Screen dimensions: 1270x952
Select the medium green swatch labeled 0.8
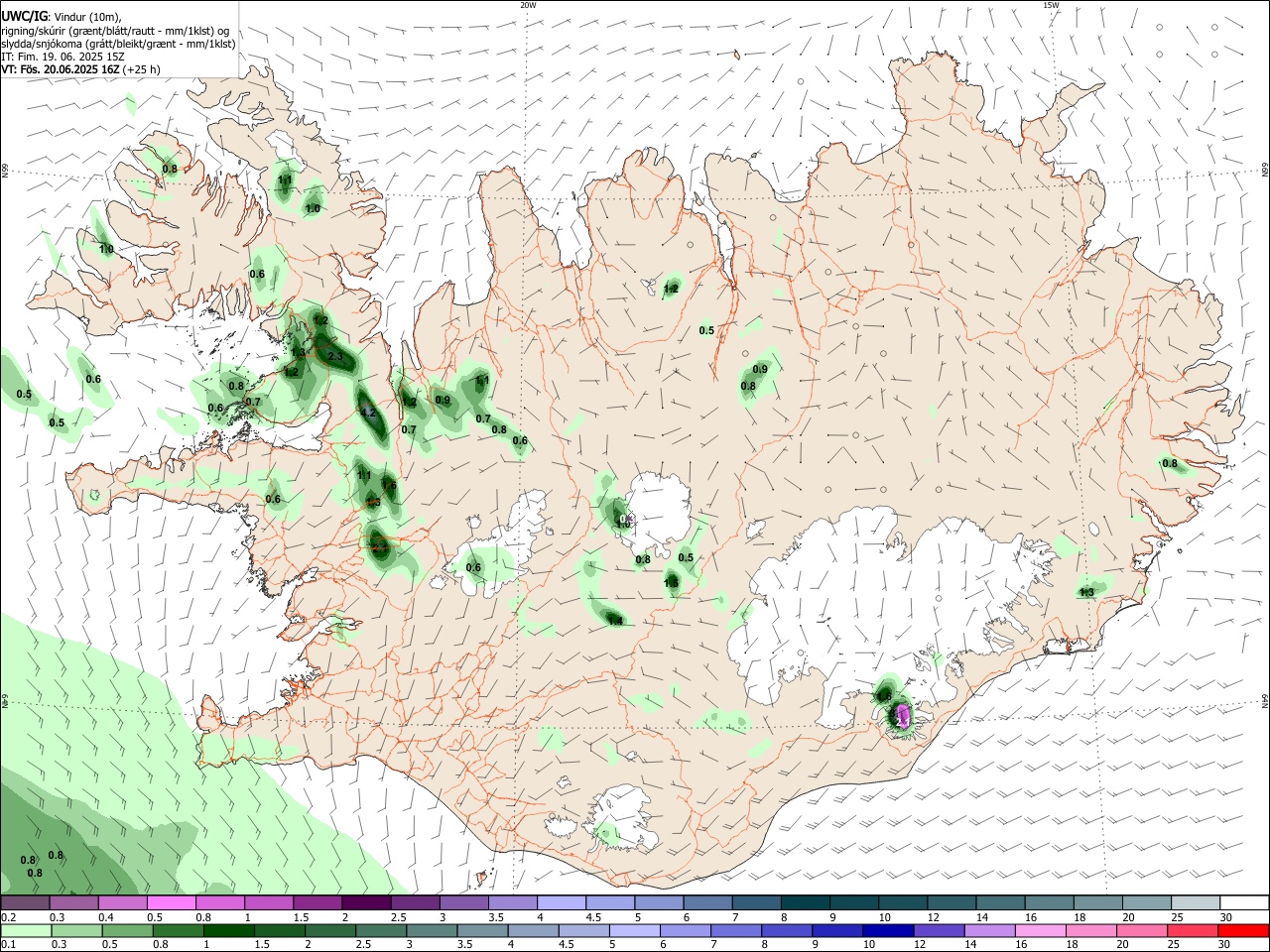point(179,930)
